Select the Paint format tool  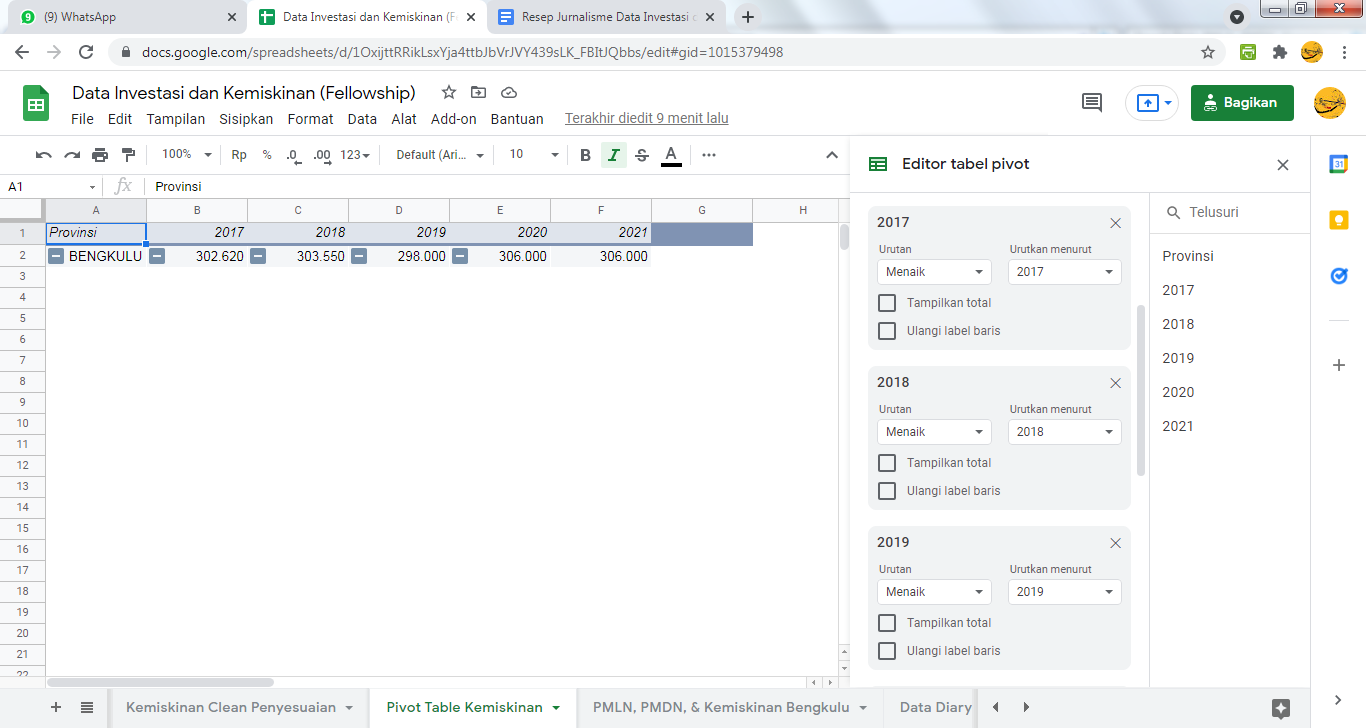pyautogui.click(x=128, y=155)
